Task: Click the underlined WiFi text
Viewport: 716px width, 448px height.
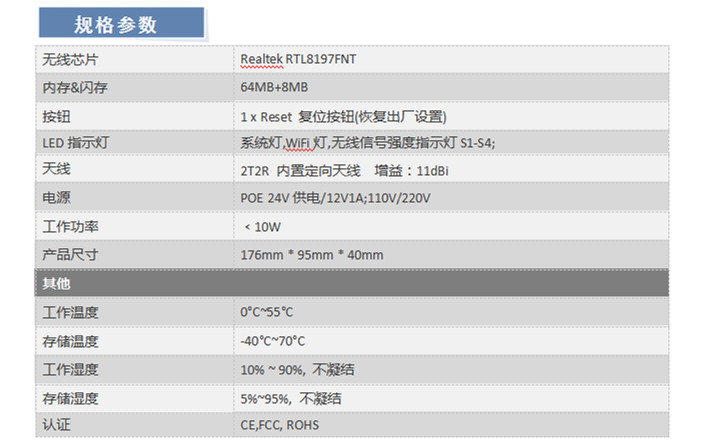Action: coord(297,143)
